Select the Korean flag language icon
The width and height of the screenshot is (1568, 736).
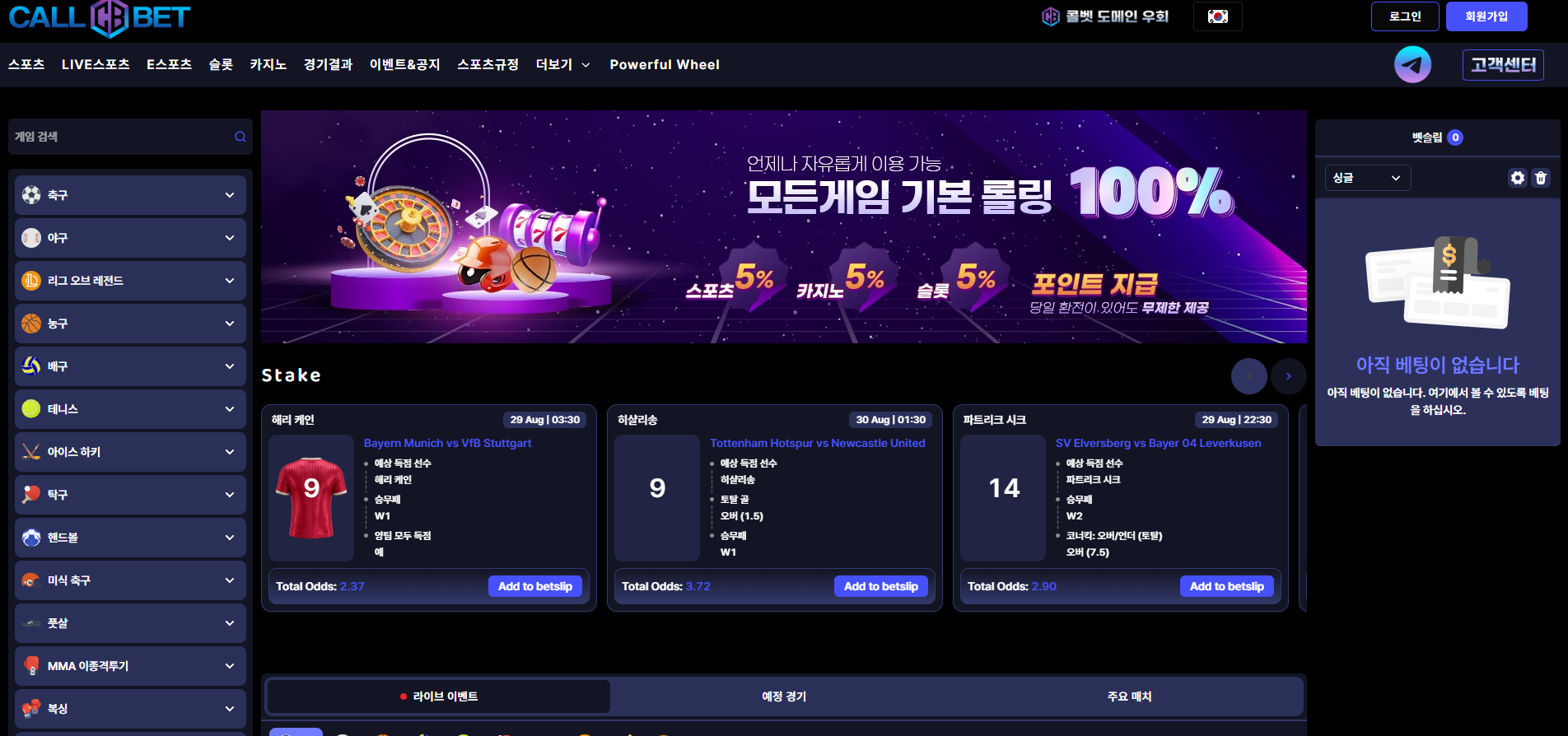[x=1217, y=16]
